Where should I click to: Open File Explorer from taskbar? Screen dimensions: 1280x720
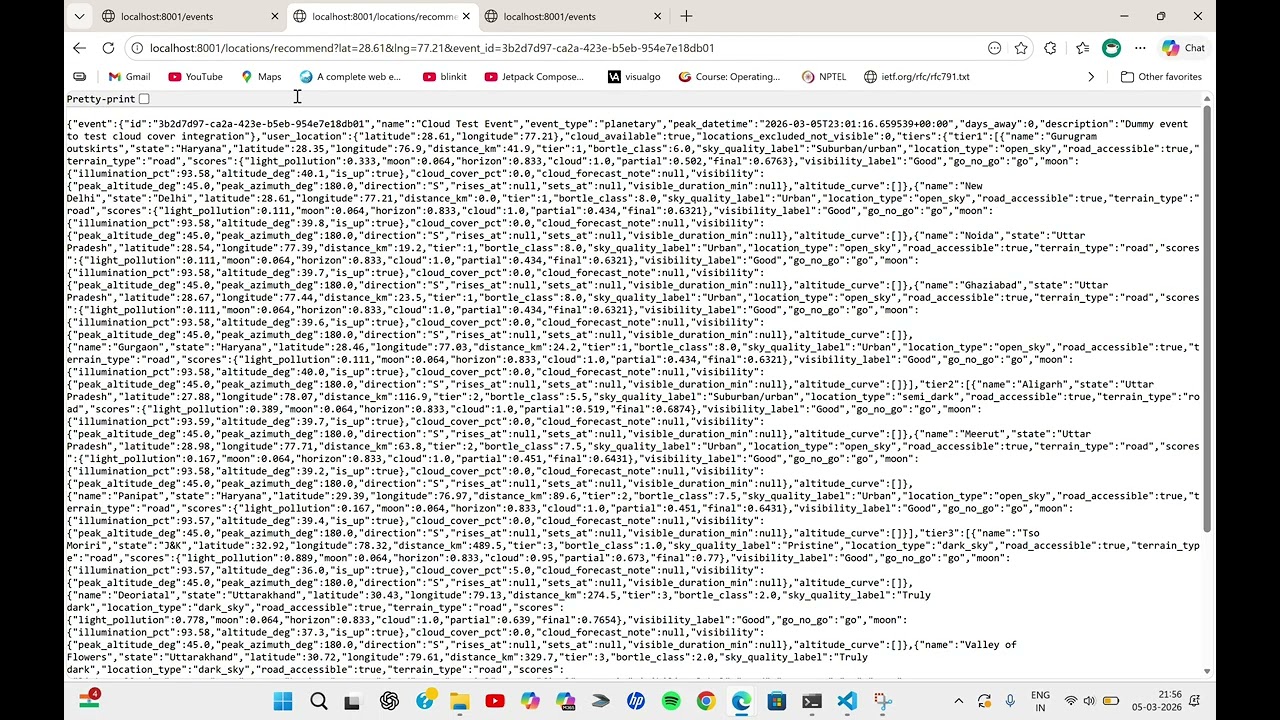tap(459, 701)
